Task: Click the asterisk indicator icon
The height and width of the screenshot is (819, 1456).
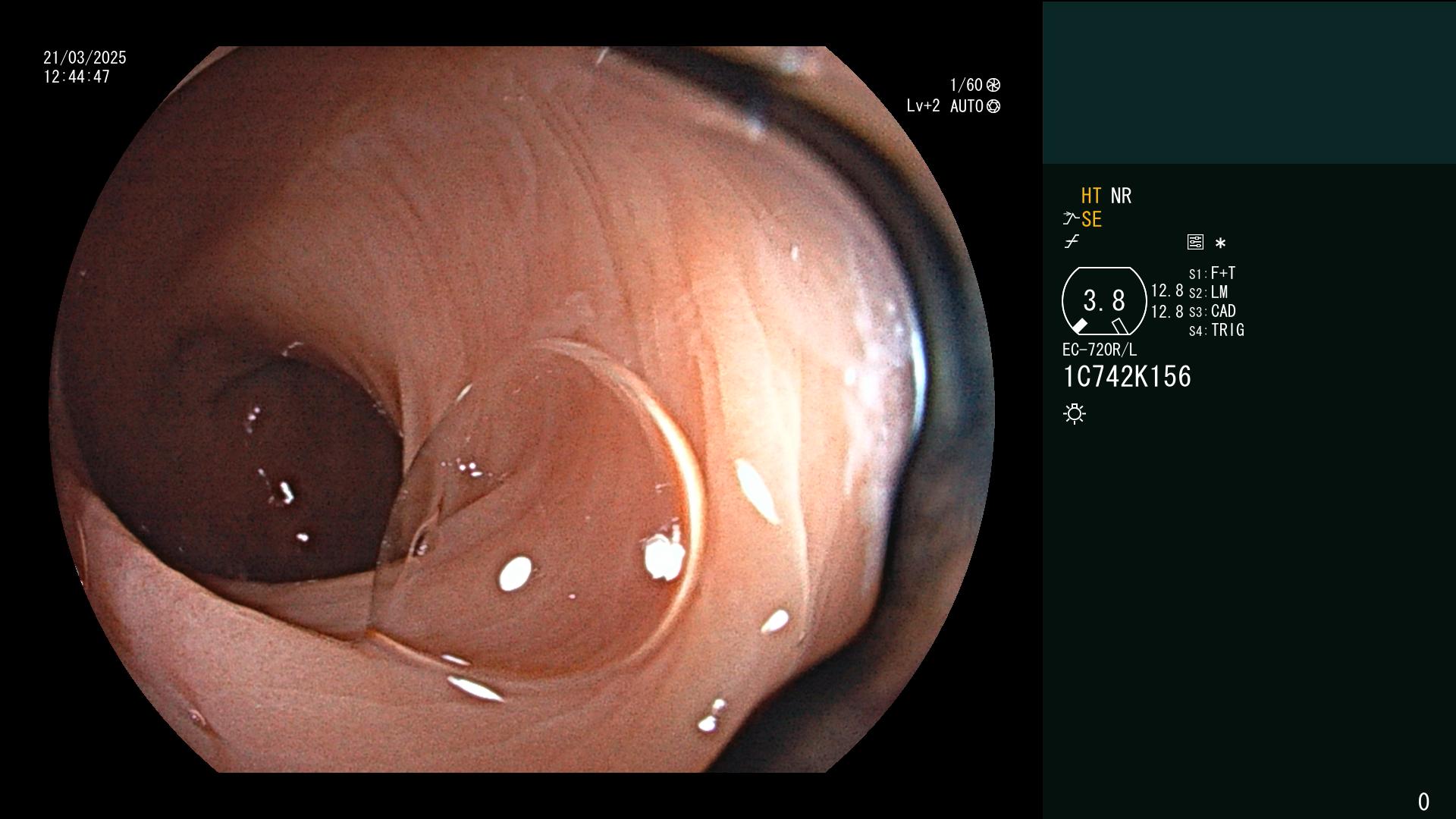Action: [x=1220, y=243]
